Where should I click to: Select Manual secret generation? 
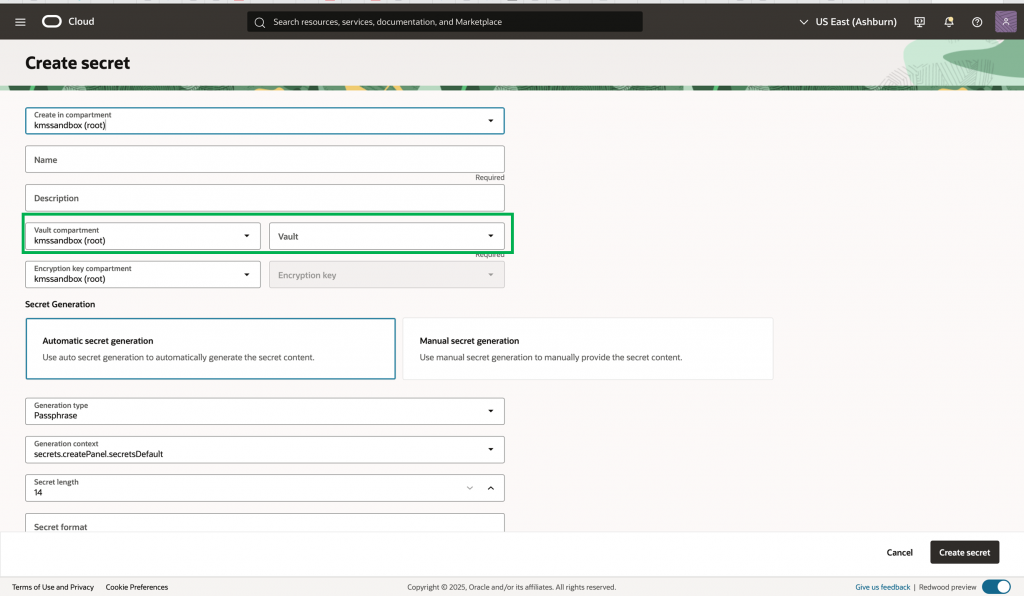pos(588,348)
